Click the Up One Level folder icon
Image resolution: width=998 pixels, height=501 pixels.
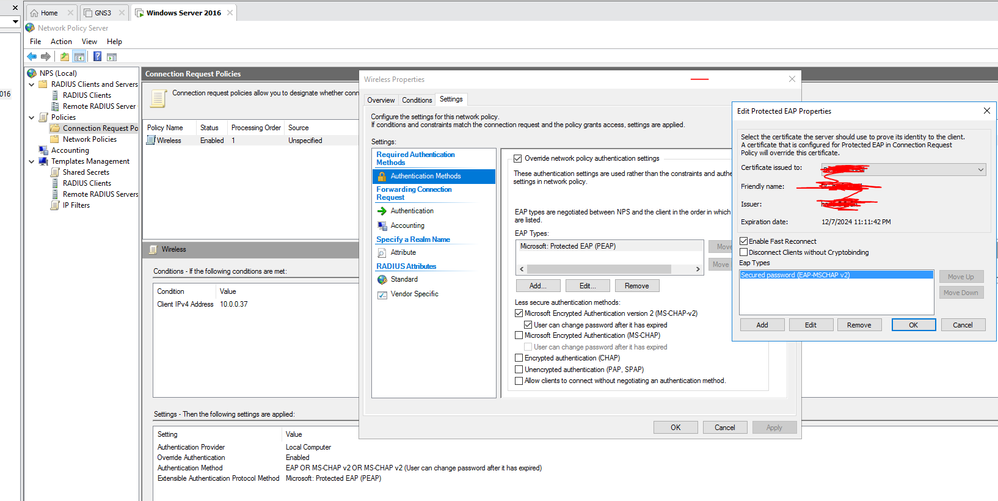(x=64, y=57)
